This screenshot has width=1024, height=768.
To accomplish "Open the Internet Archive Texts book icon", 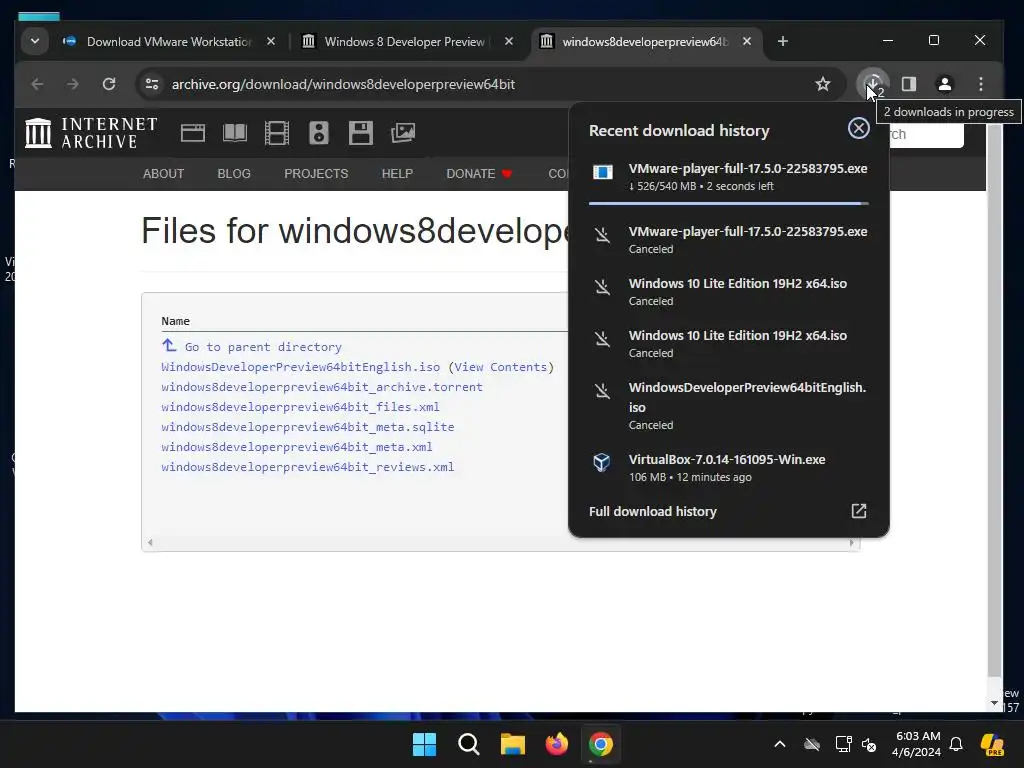I will (x=234, y=133).
